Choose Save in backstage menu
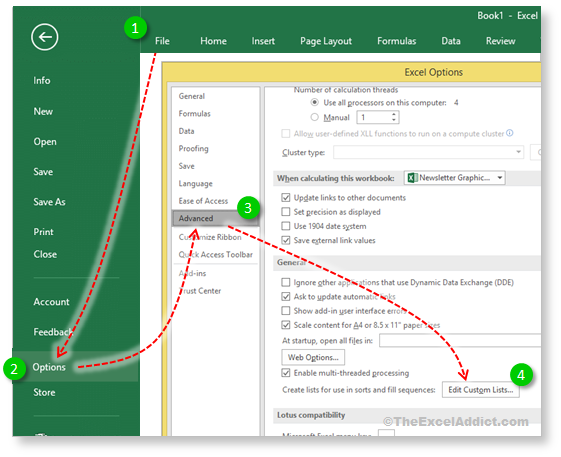The image size is (561, 457). pos(43,172)
